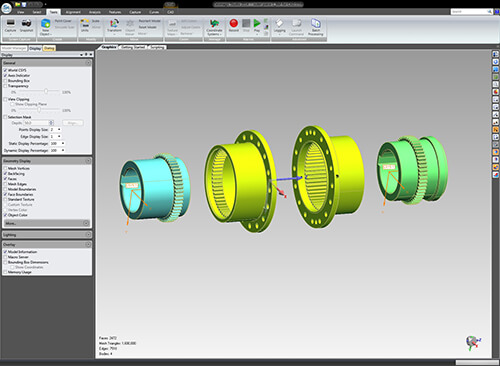
Task: Open Edge Display Size dropdown
Action: click(59, 137)
